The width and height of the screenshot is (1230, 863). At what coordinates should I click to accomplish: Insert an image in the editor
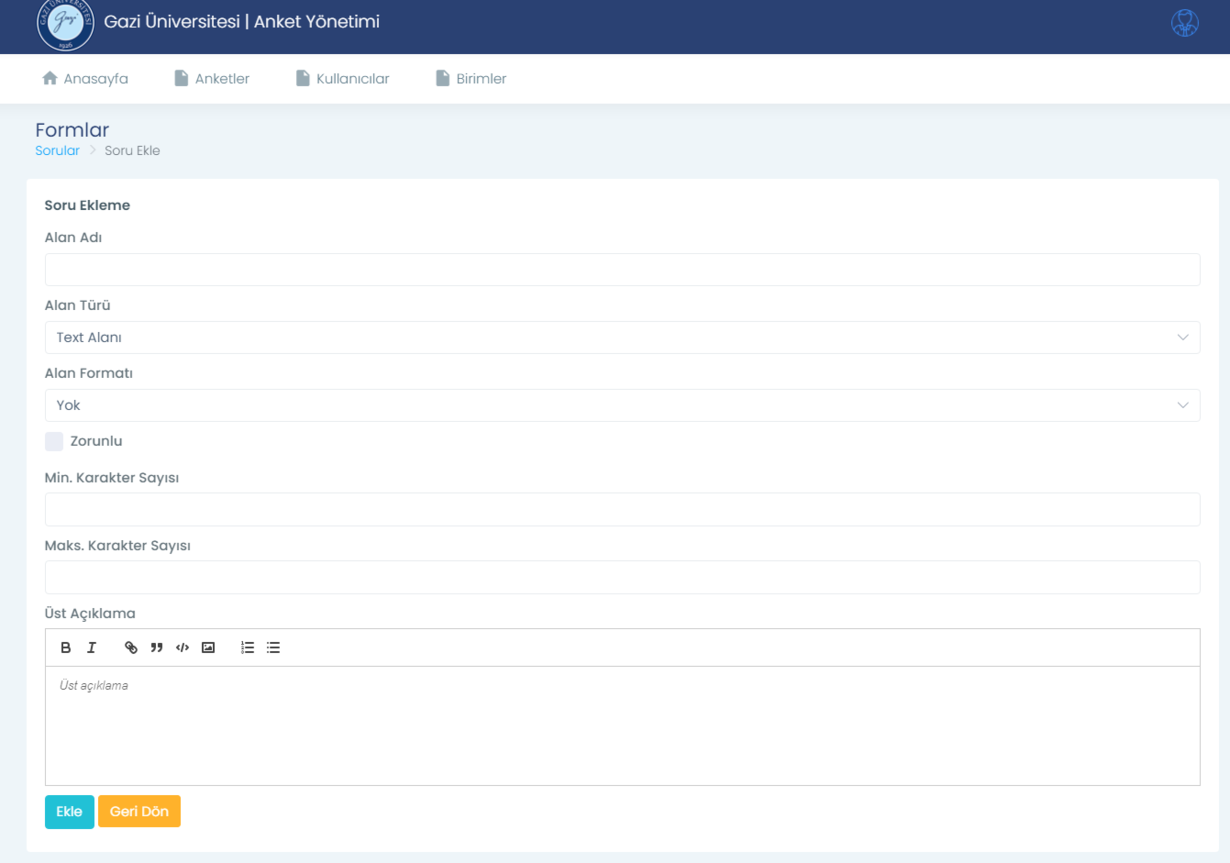208,648
